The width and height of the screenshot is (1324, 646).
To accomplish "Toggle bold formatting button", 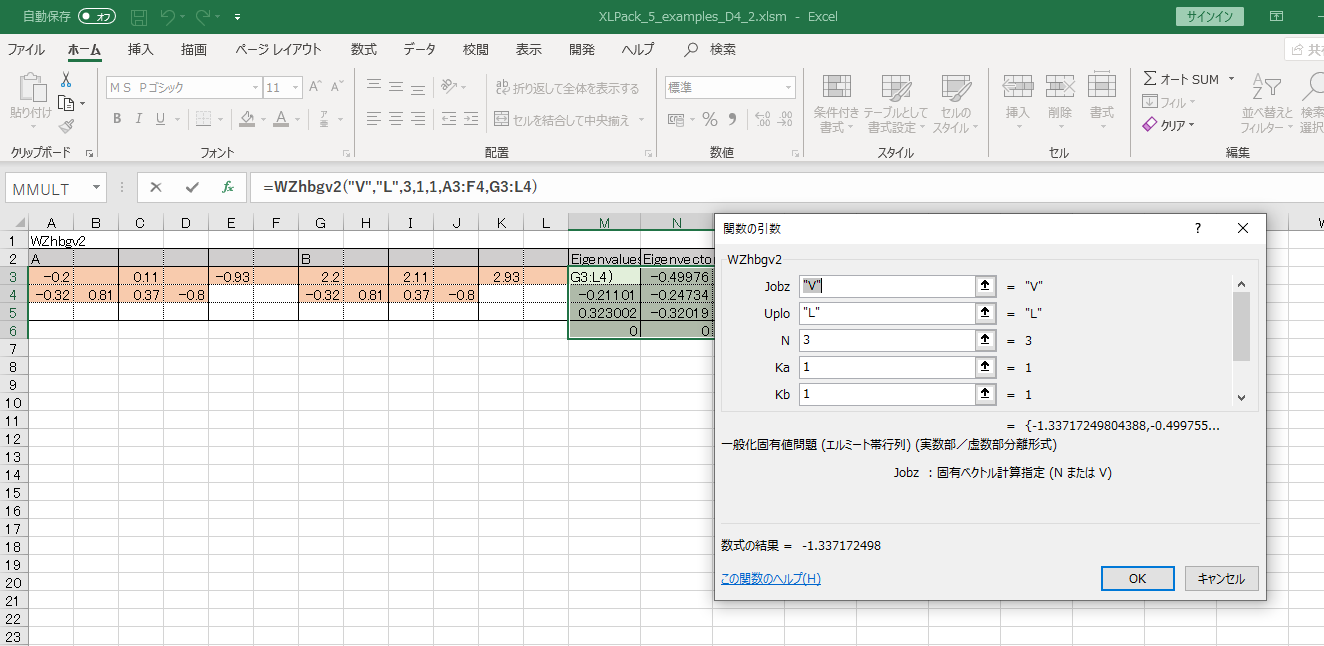I will (x=117, y=119).
